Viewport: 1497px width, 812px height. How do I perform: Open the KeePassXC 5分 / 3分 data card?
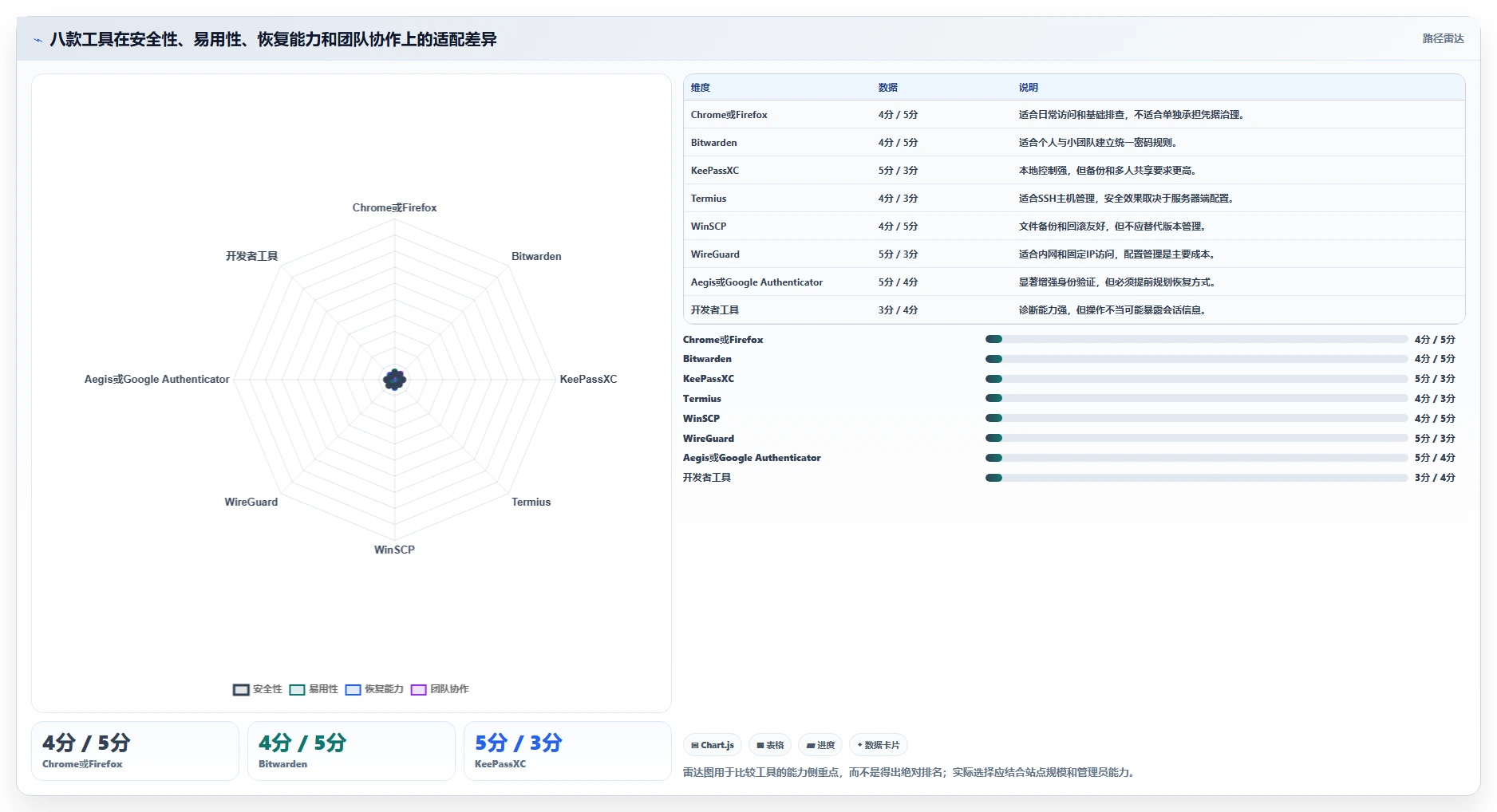pos(567,751)
